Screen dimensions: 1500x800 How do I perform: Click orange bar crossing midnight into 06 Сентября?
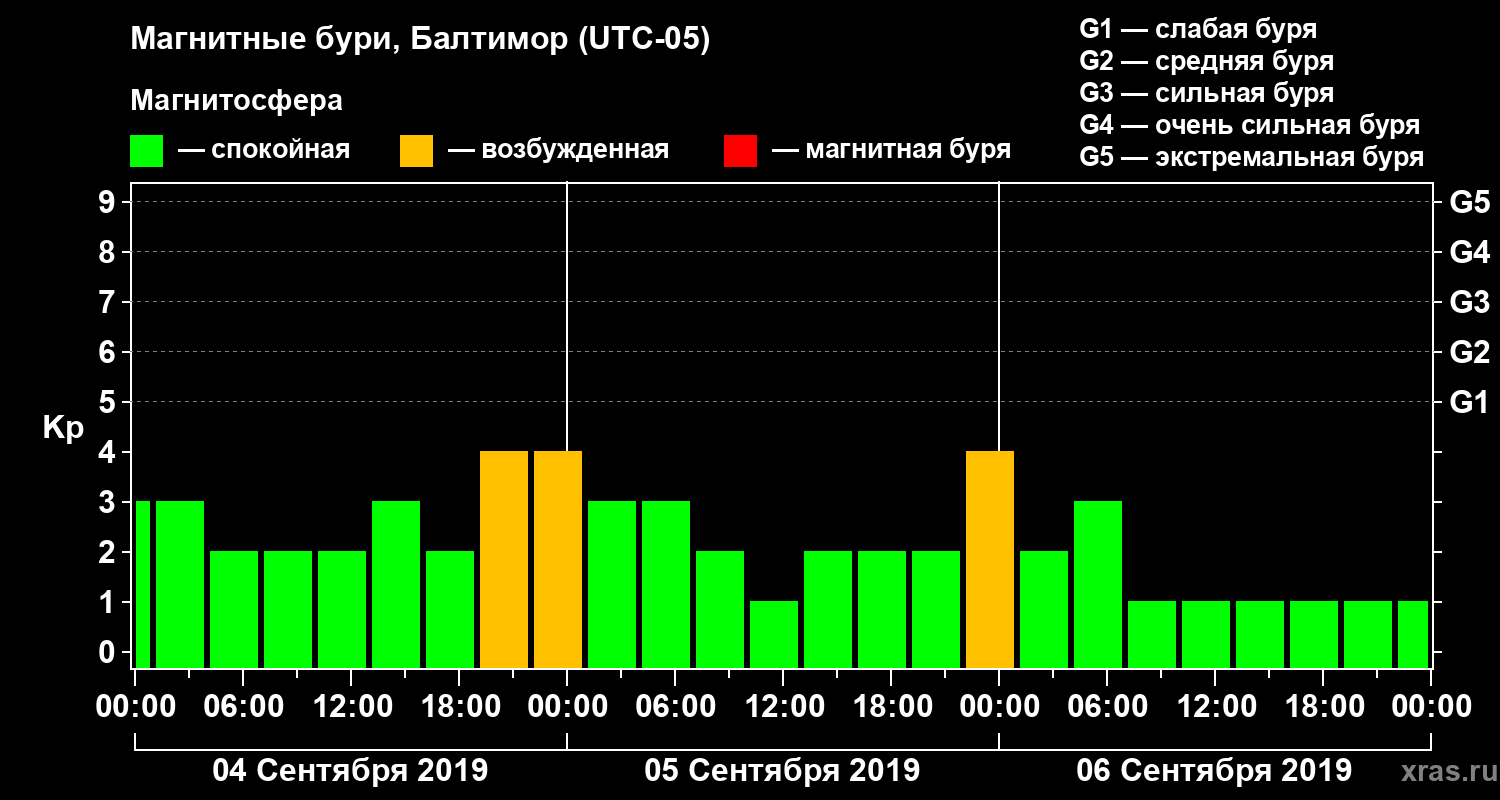pos(990,559)
